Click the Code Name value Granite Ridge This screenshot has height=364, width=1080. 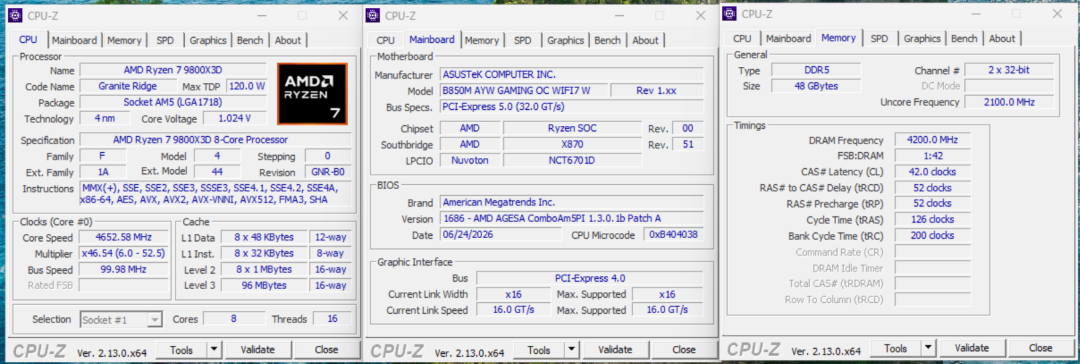[129, 86]
